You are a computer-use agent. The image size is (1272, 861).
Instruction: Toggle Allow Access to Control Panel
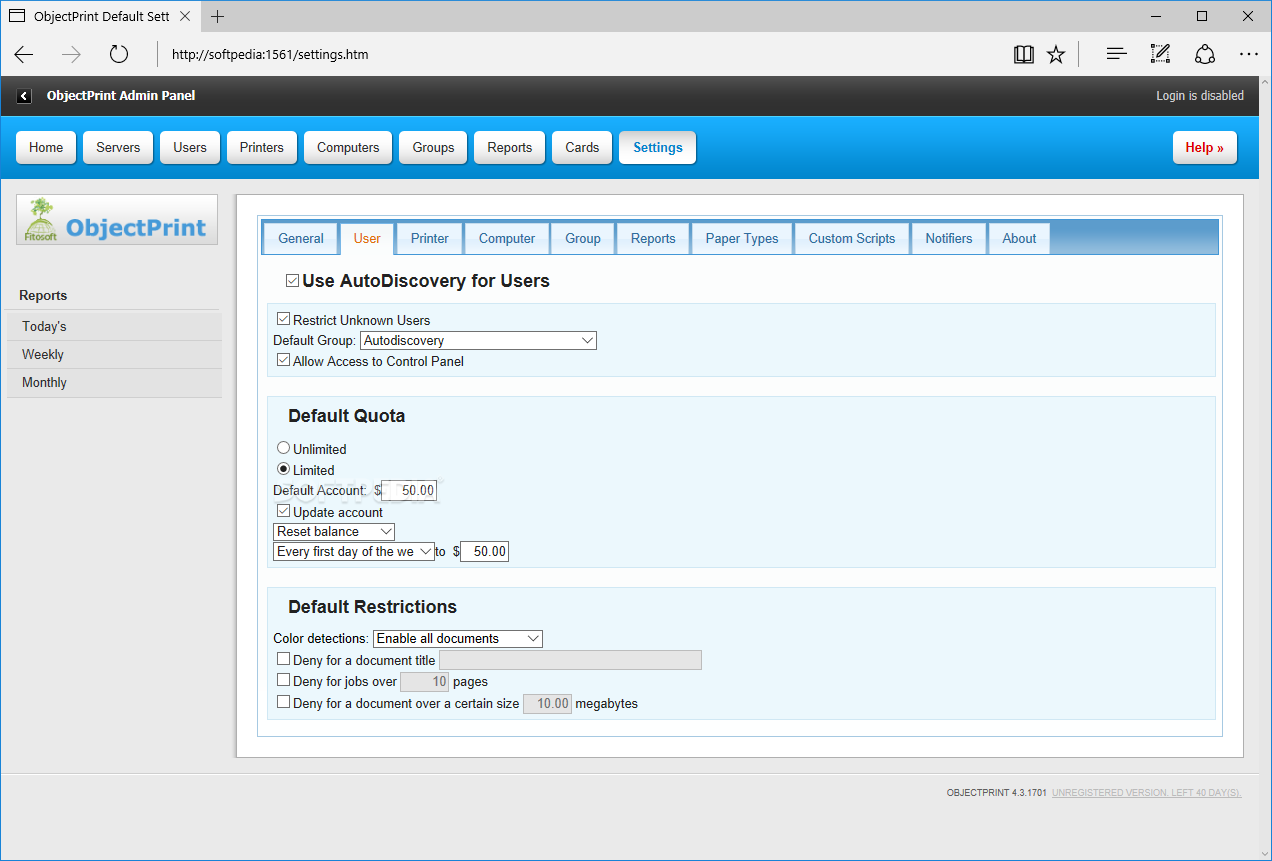point(284,360)
